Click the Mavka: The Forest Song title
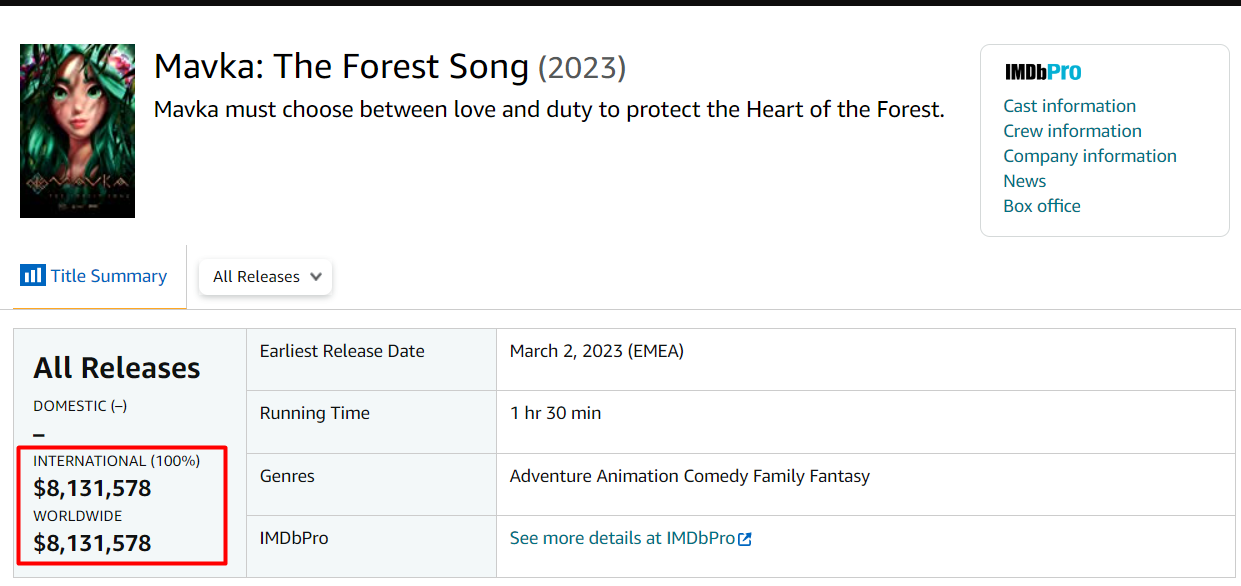The height and width of the screenshot is (586, 1241). (x=341, y=67)
